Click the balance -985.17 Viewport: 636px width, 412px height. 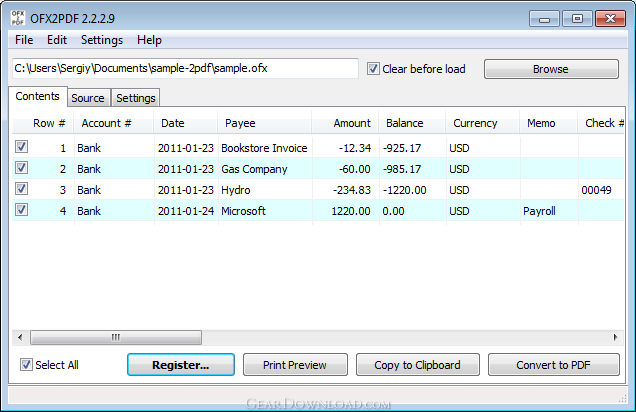pyautogui.click(x=402, y=169)
